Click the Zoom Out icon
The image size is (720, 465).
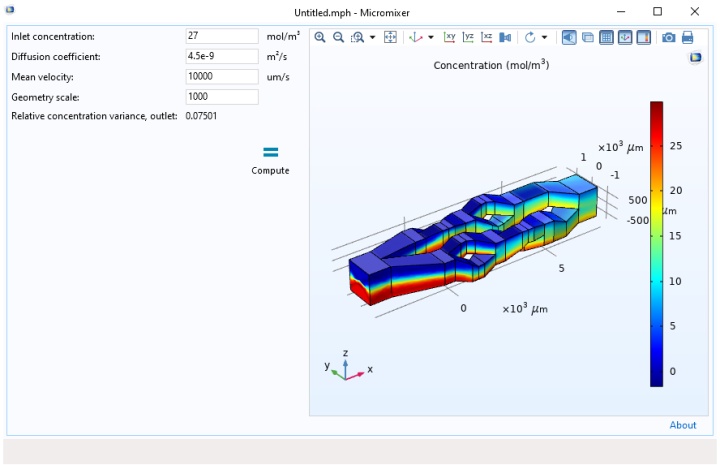(x=338, y=37)
